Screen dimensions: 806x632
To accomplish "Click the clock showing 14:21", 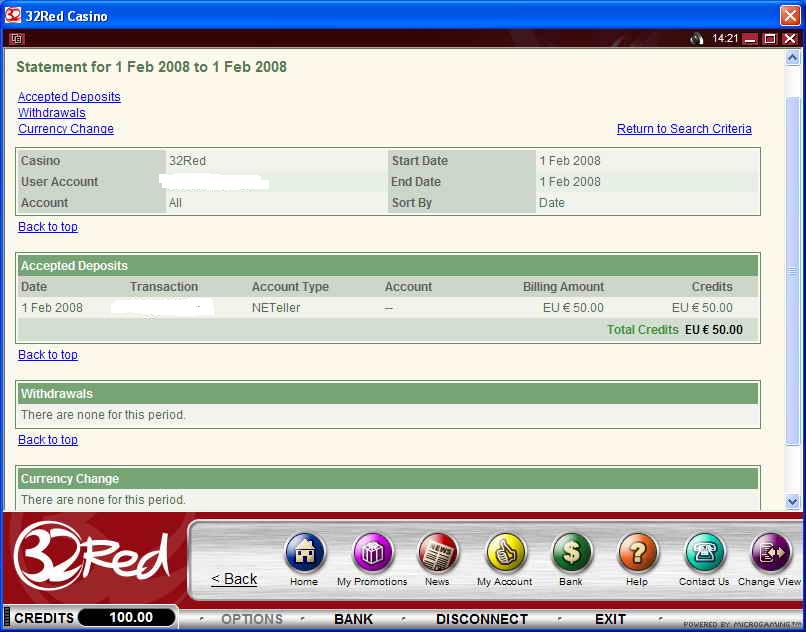I will (x=725, y=39).
